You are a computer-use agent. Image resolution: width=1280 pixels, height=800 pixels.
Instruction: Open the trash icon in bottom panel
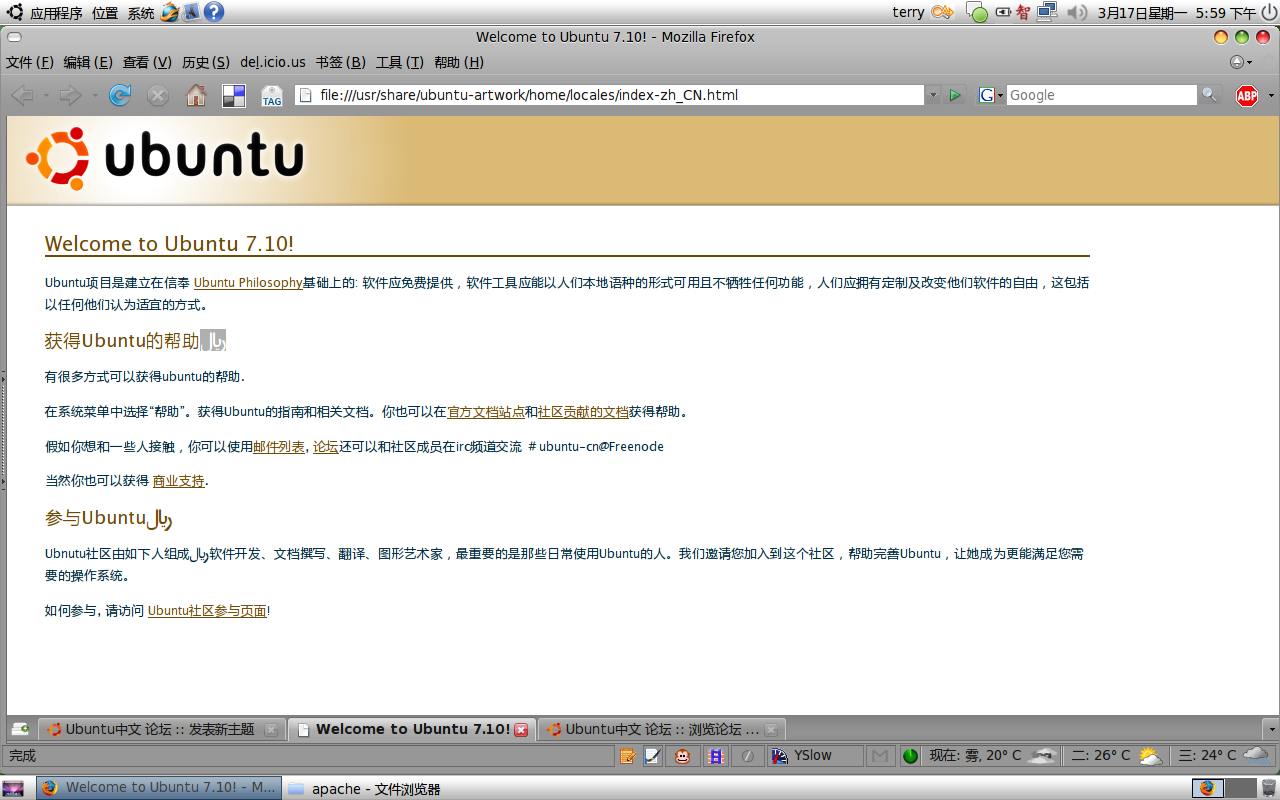pyautogui.click(x=1268, y=788)
